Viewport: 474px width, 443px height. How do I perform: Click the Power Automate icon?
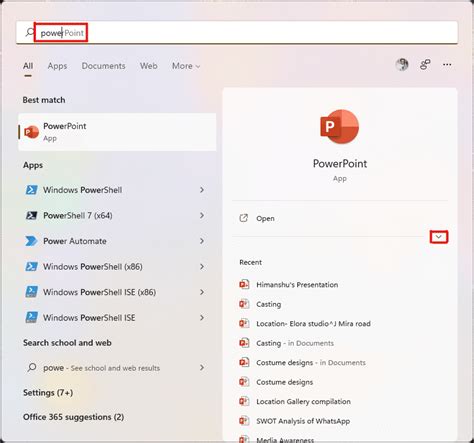31,241
